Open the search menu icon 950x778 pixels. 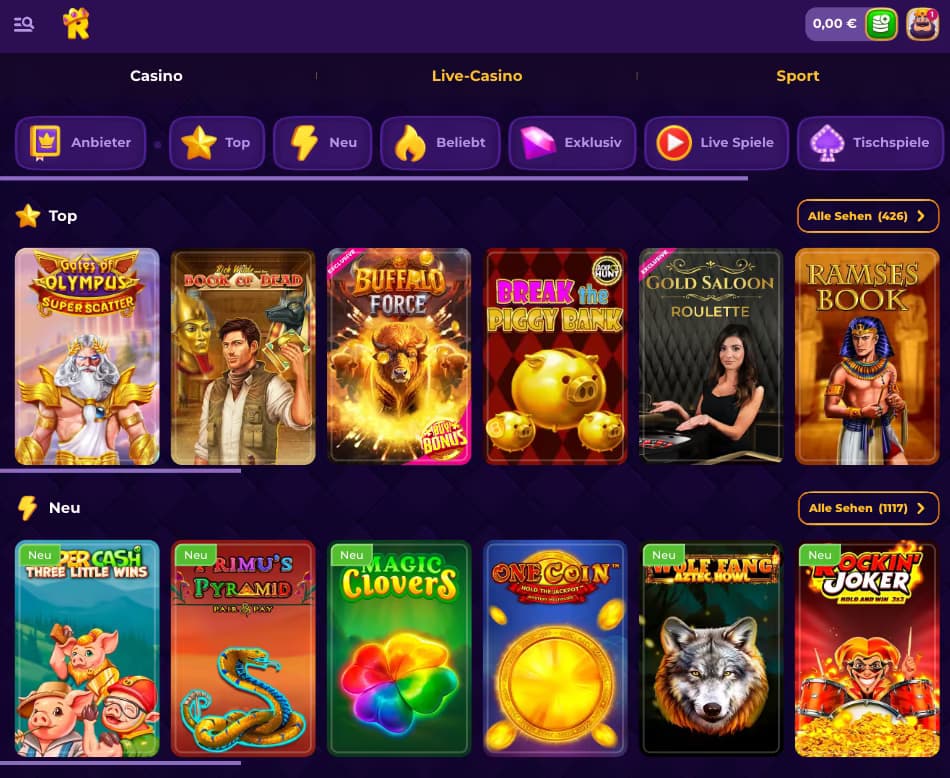(24, 24)
